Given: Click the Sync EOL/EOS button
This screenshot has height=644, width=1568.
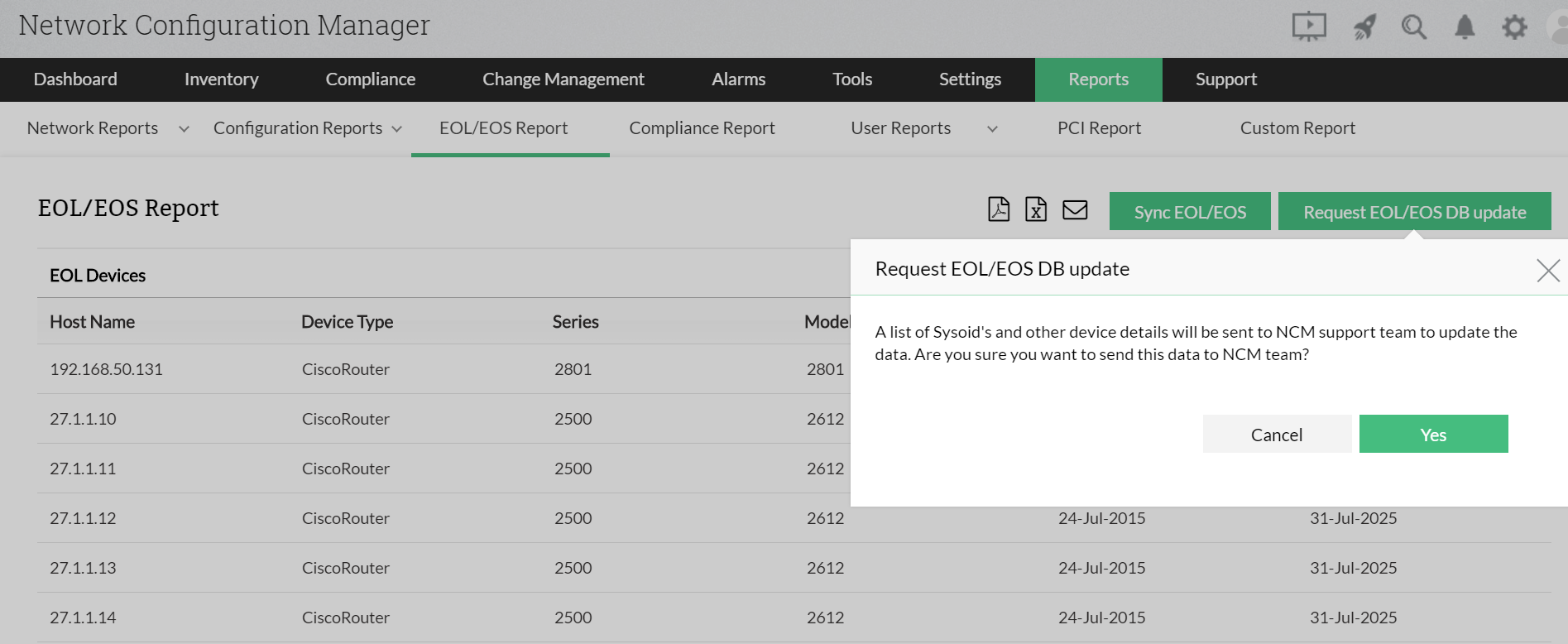Looking at the screenshot, I should pos(1189,212).
